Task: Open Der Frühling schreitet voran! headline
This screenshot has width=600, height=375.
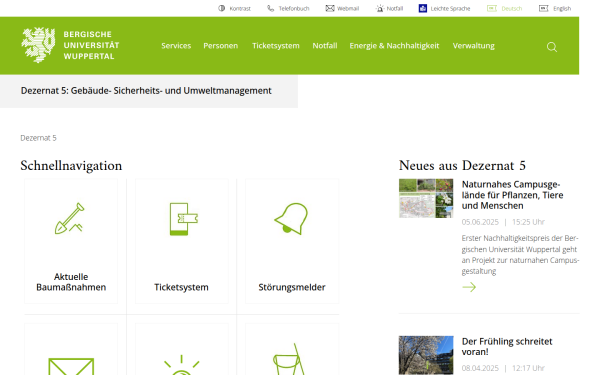Action: tap(507, 346)
